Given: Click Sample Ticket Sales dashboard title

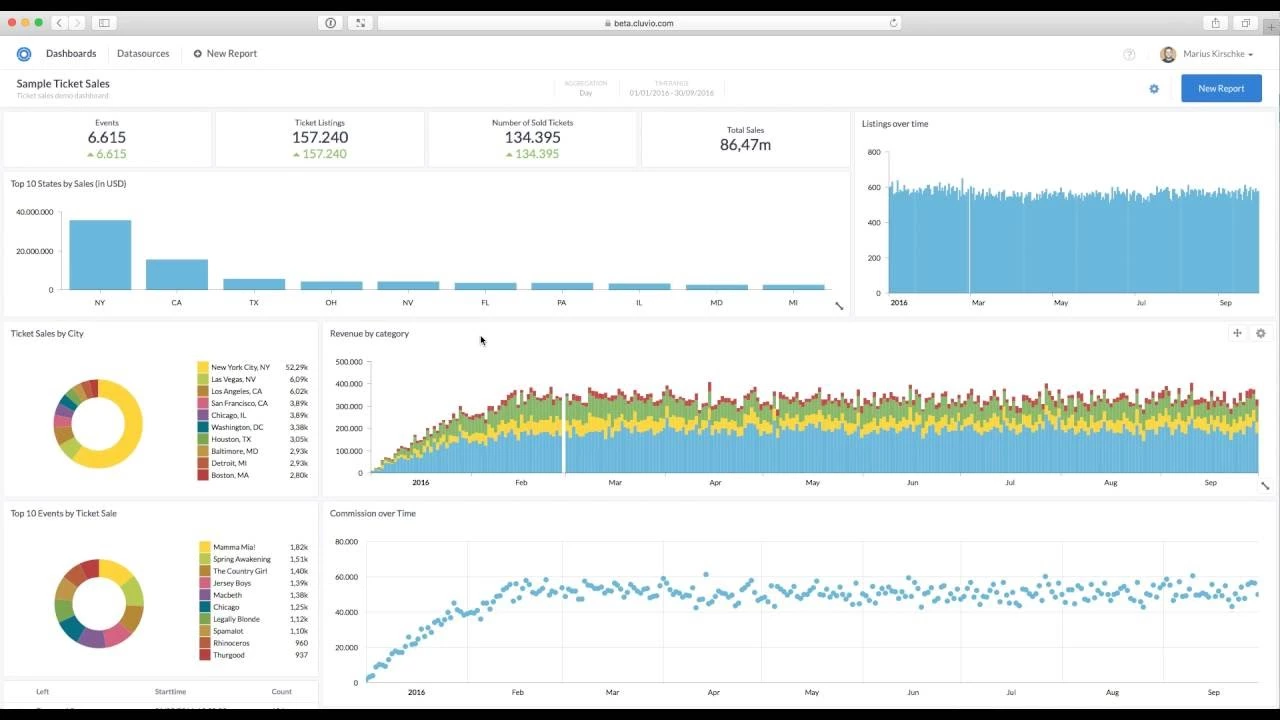Looking at the screenshot, I should tap(63, 84).
